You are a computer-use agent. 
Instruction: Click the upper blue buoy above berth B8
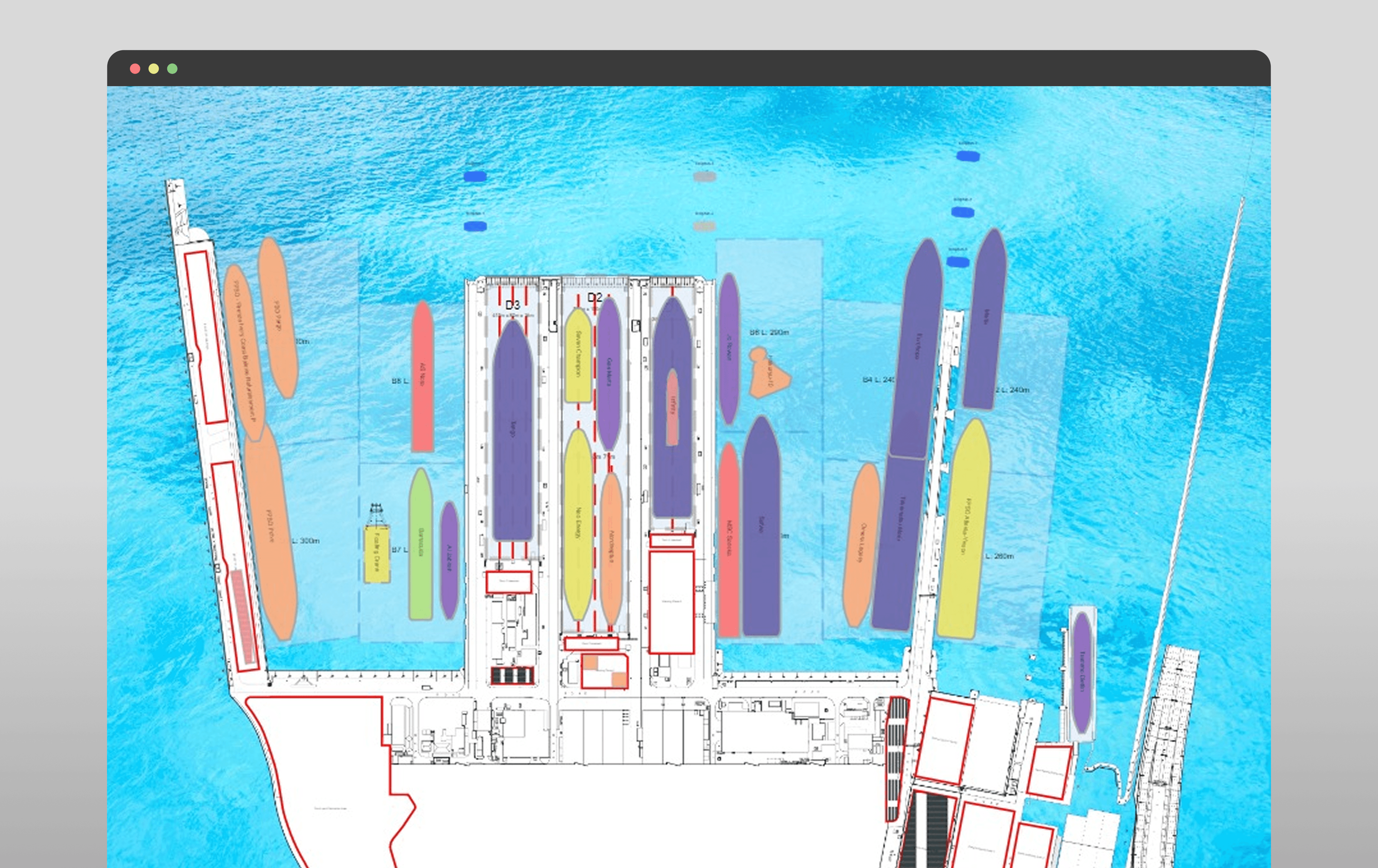(475, 176)
